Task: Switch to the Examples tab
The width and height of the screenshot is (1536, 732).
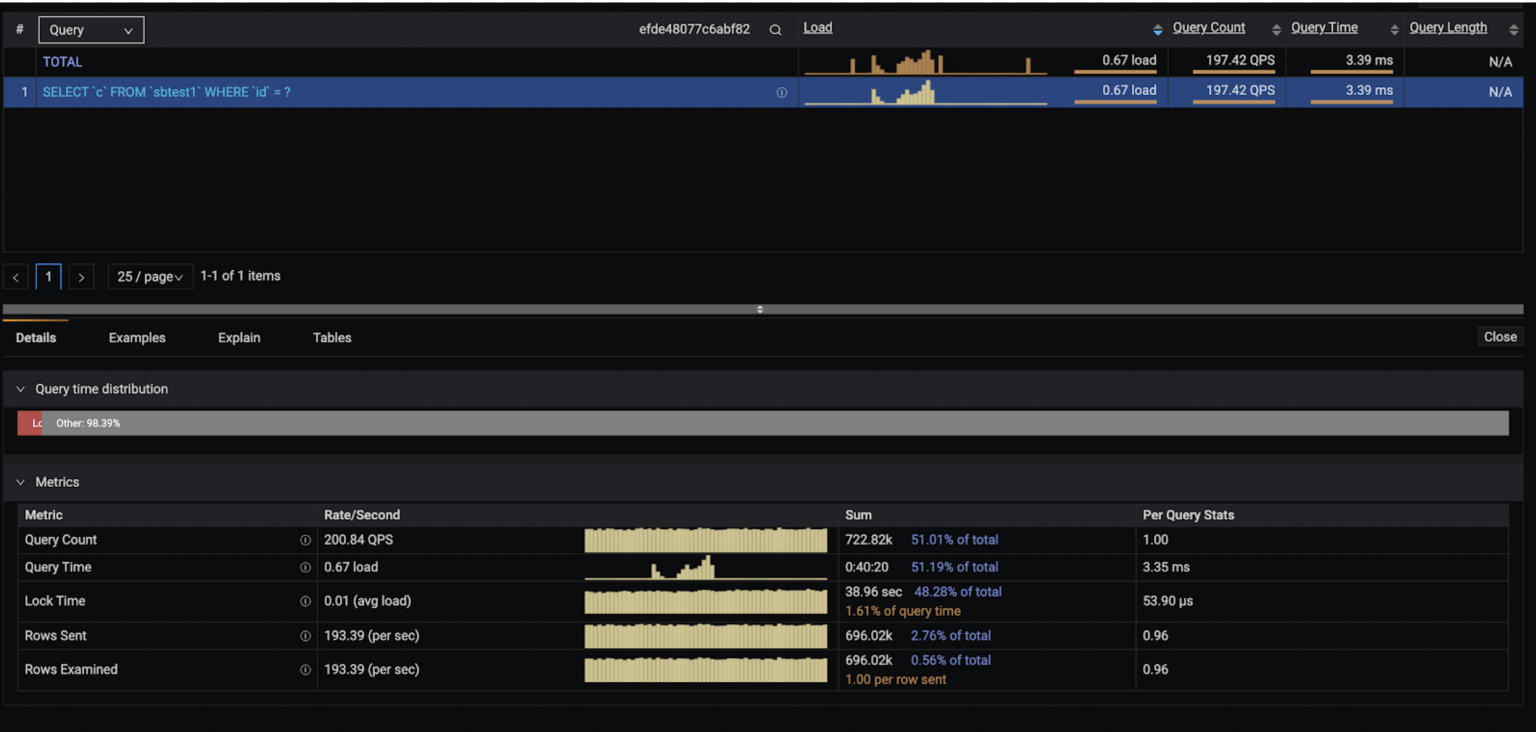Action: [x=137, y=337]
